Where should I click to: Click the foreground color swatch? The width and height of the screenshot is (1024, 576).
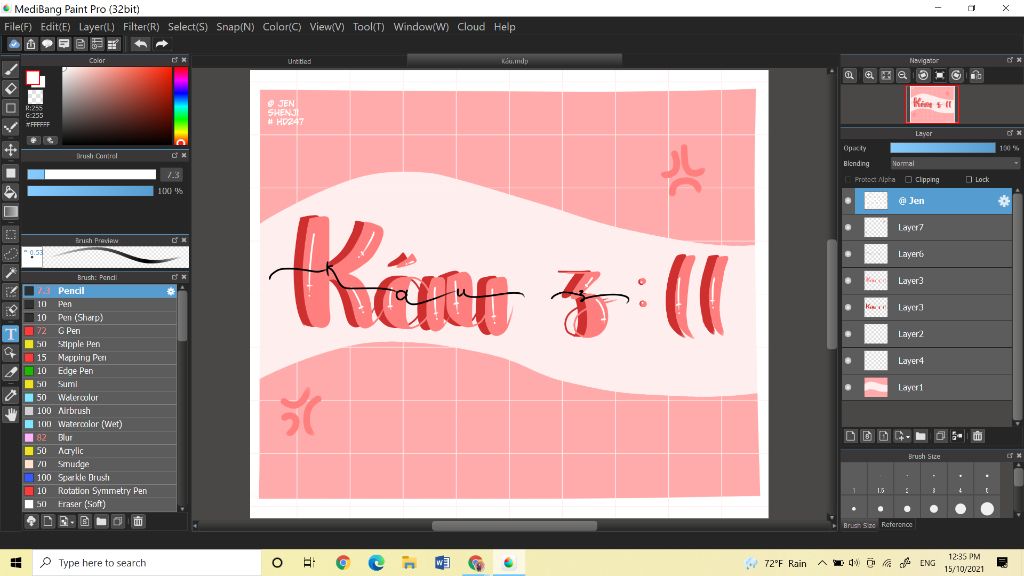click(32, 78)
